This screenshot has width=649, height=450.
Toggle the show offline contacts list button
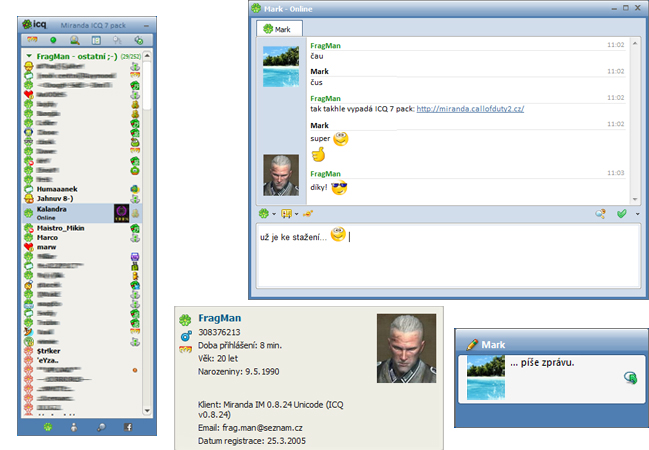96,40
